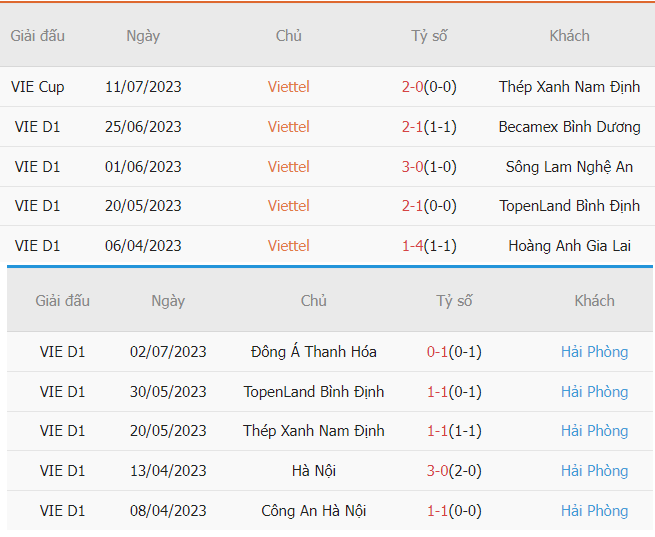The image size is (655, 537).
Task: Click VIE Cup competition label
Action: (38, 87)
